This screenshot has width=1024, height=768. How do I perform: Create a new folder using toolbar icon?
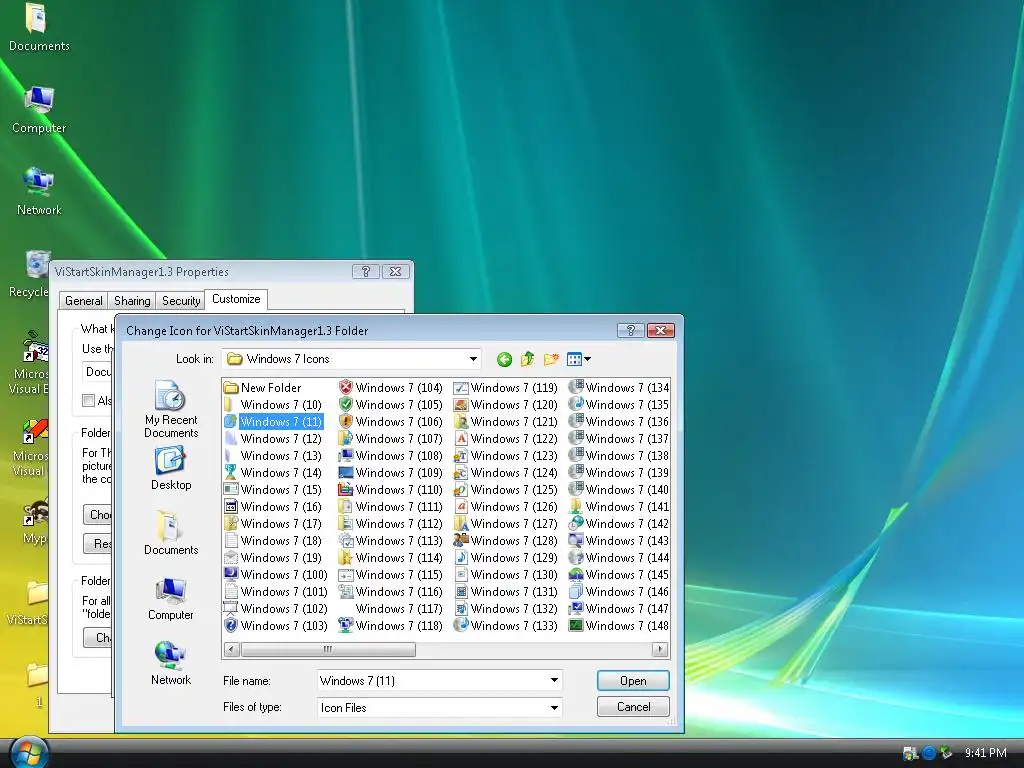click(x=551, y=359)
